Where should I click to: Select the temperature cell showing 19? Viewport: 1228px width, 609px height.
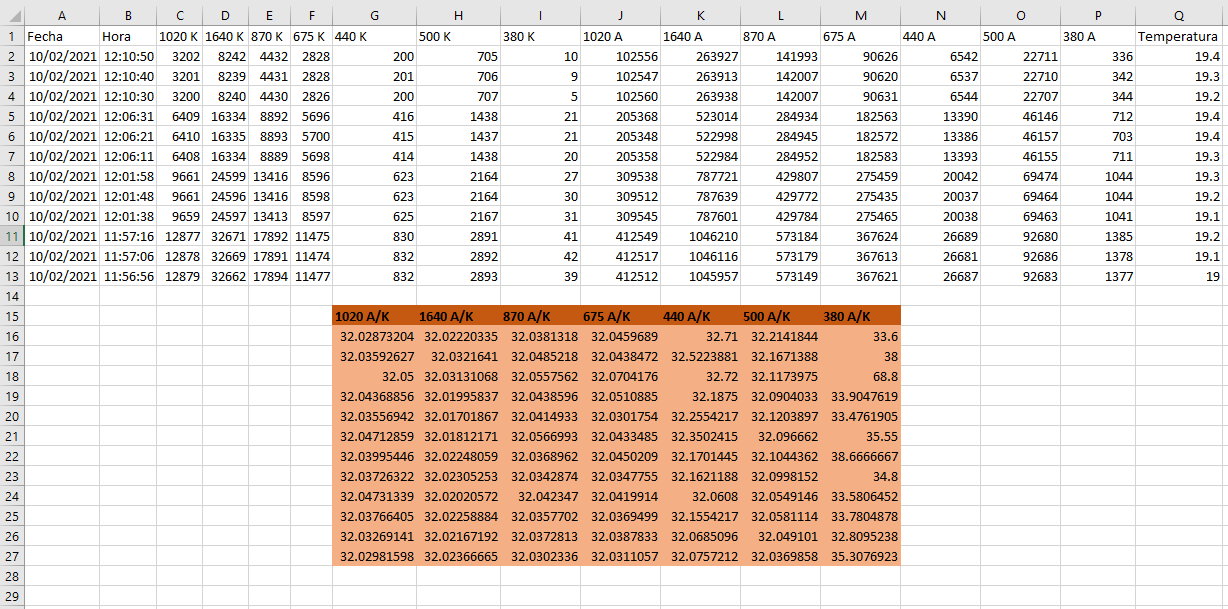(1180, 276)
